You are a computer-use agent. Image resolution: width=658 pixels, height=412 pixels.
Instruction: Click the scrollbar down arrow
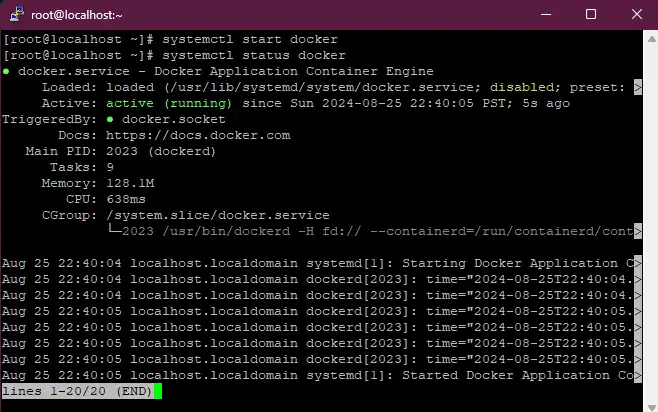(x=651, y=407)
